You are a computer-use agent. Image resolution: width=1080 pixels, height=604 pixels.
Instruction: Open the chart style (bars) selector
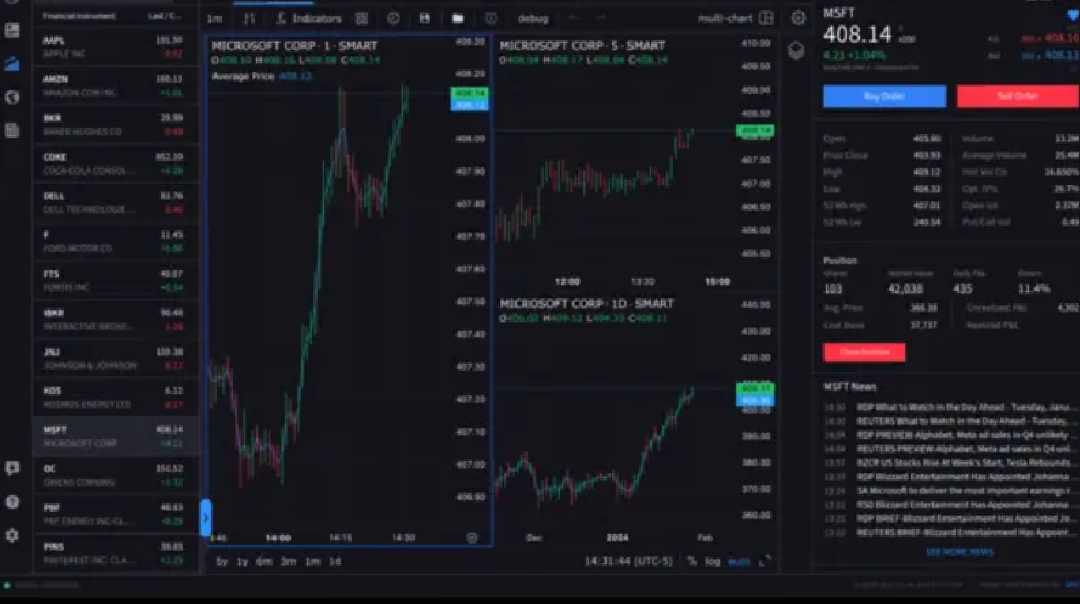[249, 19]
